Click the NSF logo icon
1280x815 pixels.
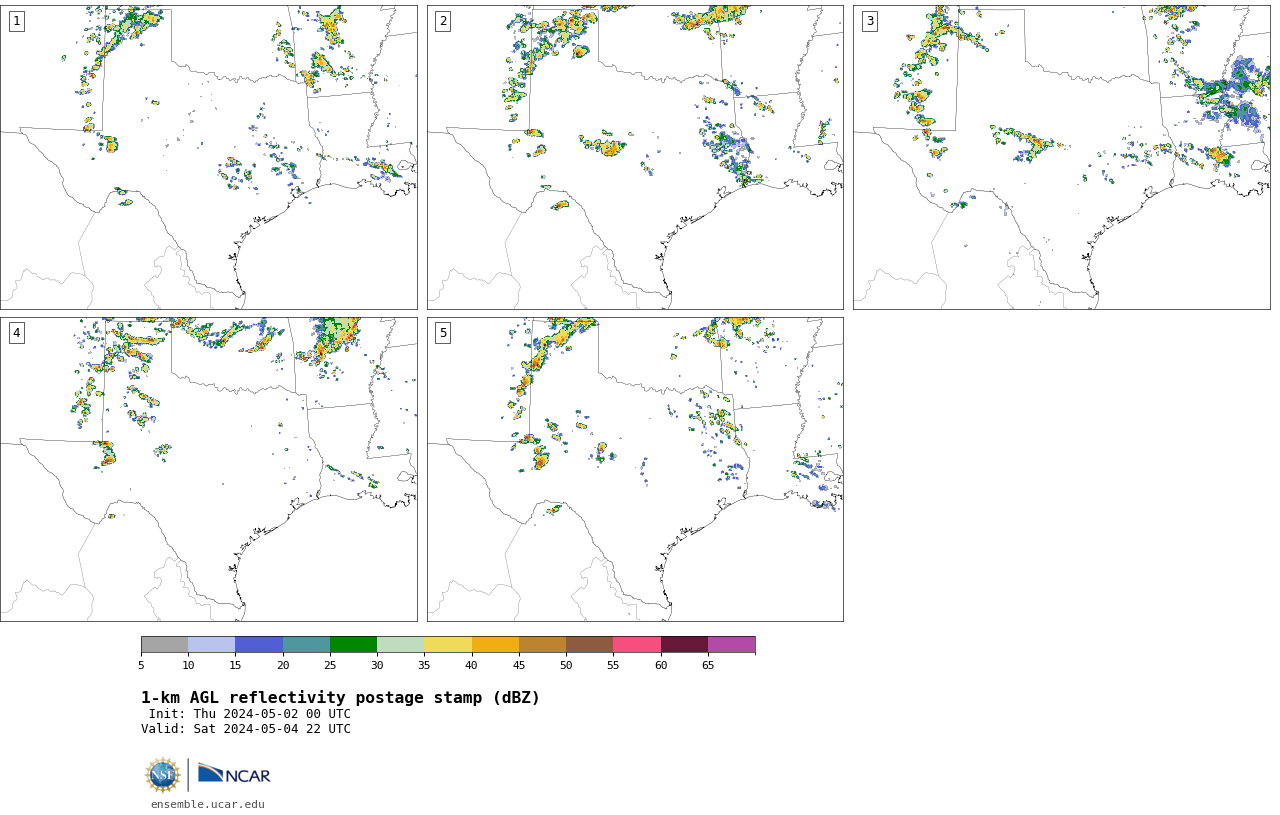pyautogui.click(x=163, y=775)
